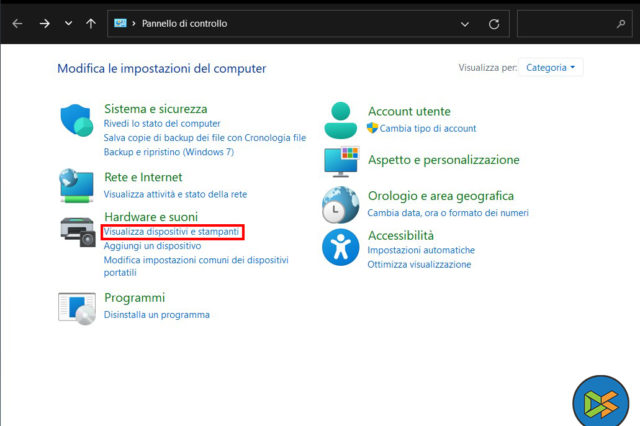Click the Sistema e sicurezza shield icon
The height and width of the screenshot is (426, 640).
[77, 120]
